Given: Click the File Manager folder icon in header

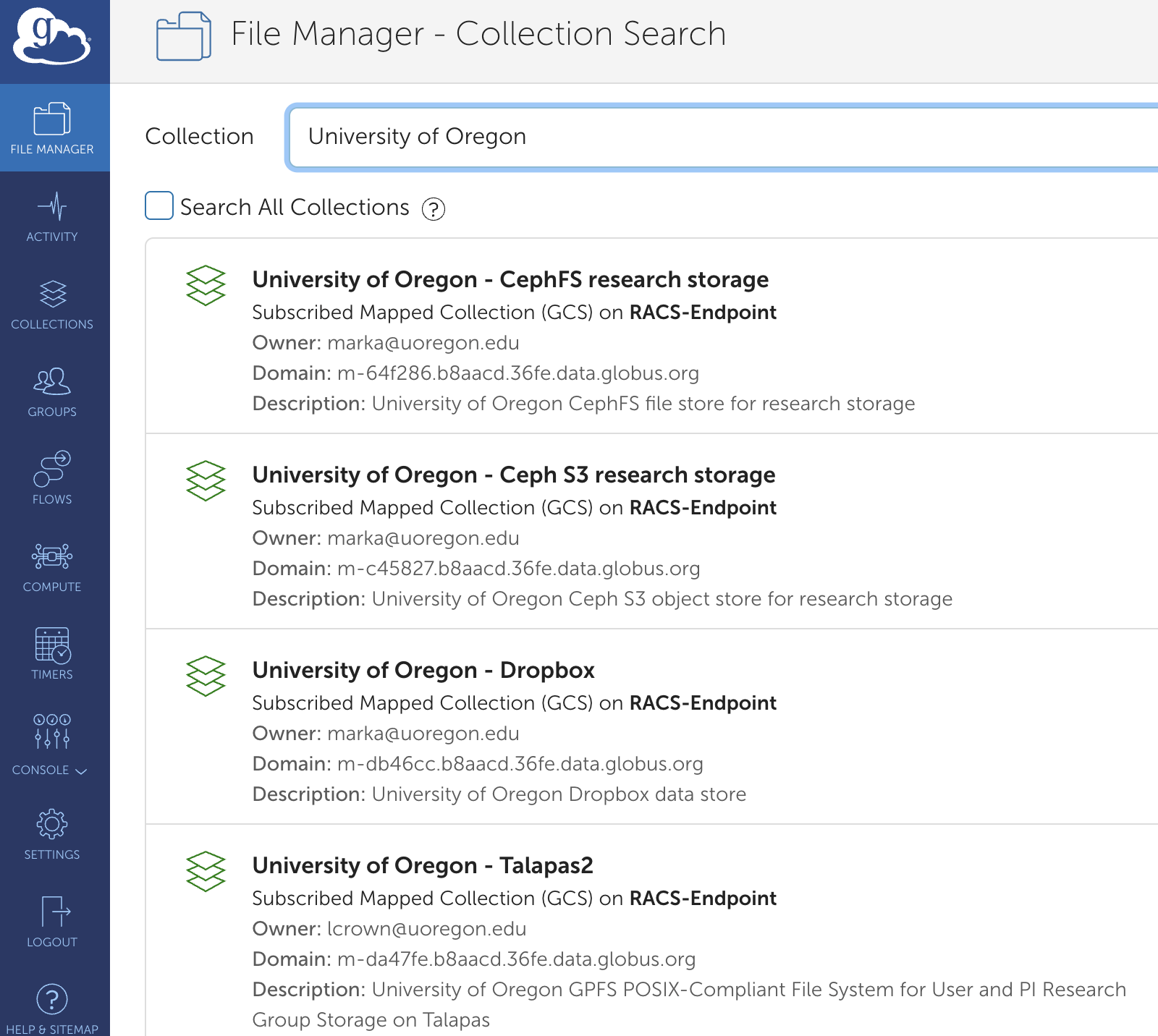Looking at the screenshot, I should [x=183, y=34].
